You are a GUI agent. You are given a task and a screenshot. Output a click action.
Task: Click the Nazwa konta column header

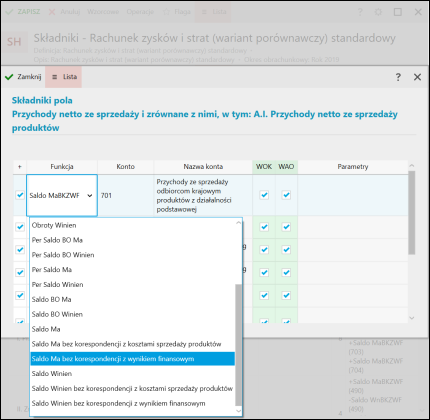203,167
